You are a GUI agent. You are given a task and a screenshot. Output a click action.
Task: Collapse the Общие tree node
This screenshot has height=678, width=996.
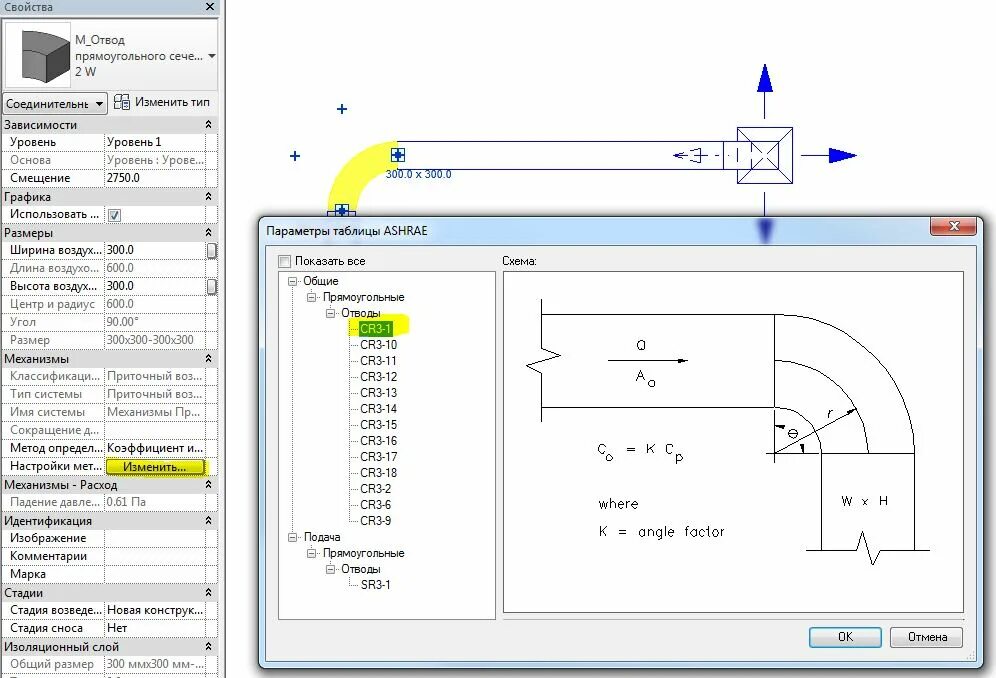coord(292,281)
